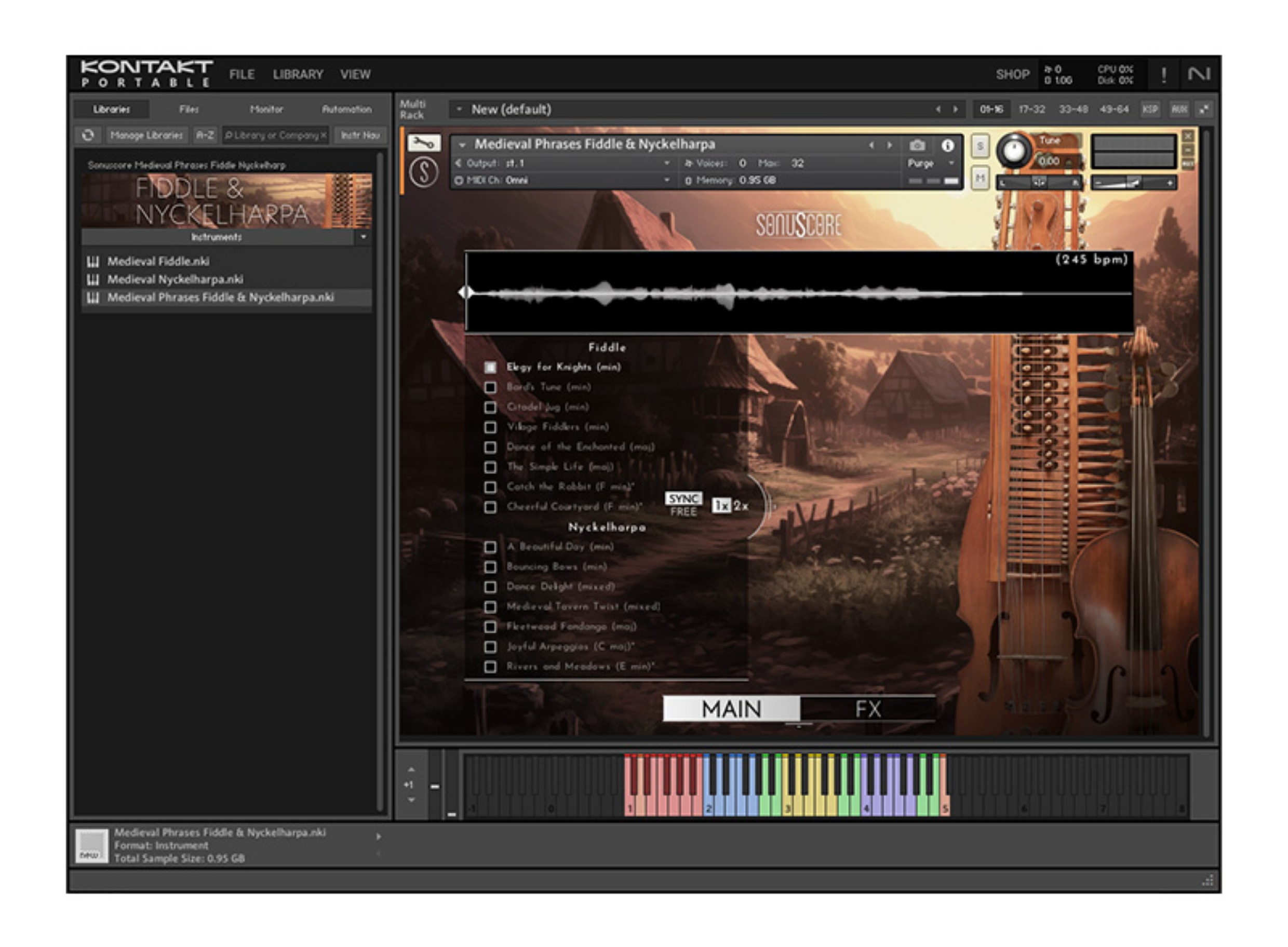Remove instrument with the X icon
The width and height of the screenshot is (1288, 947).
[x=1188, y=136]
